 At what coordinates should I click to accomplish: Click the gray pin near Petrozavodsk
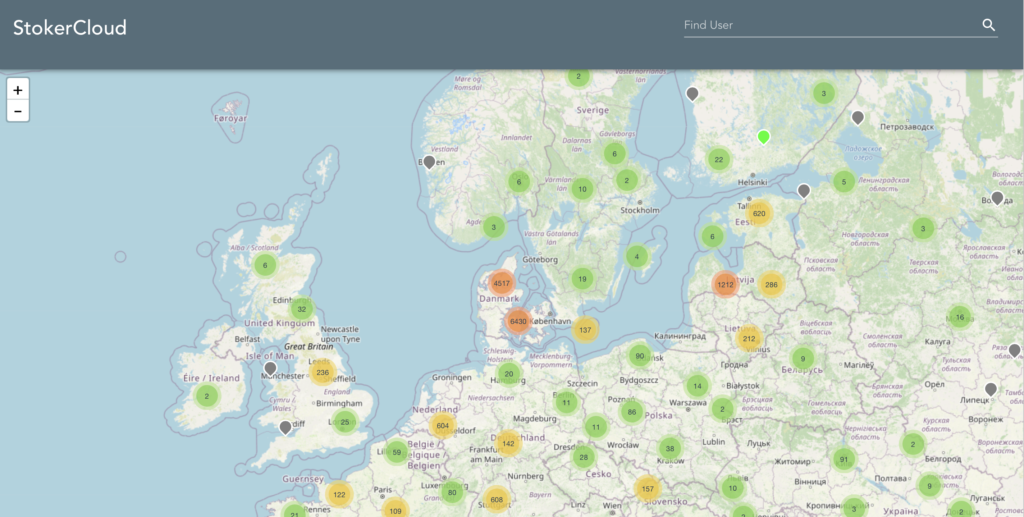point(857,117)
